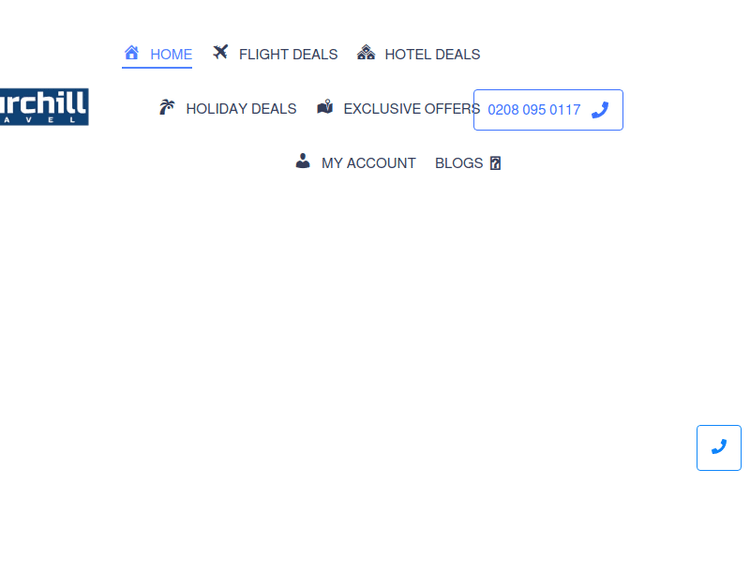750x563 pixels.
Task: Click the Churchill Travel logo
Action: [44, 107]
